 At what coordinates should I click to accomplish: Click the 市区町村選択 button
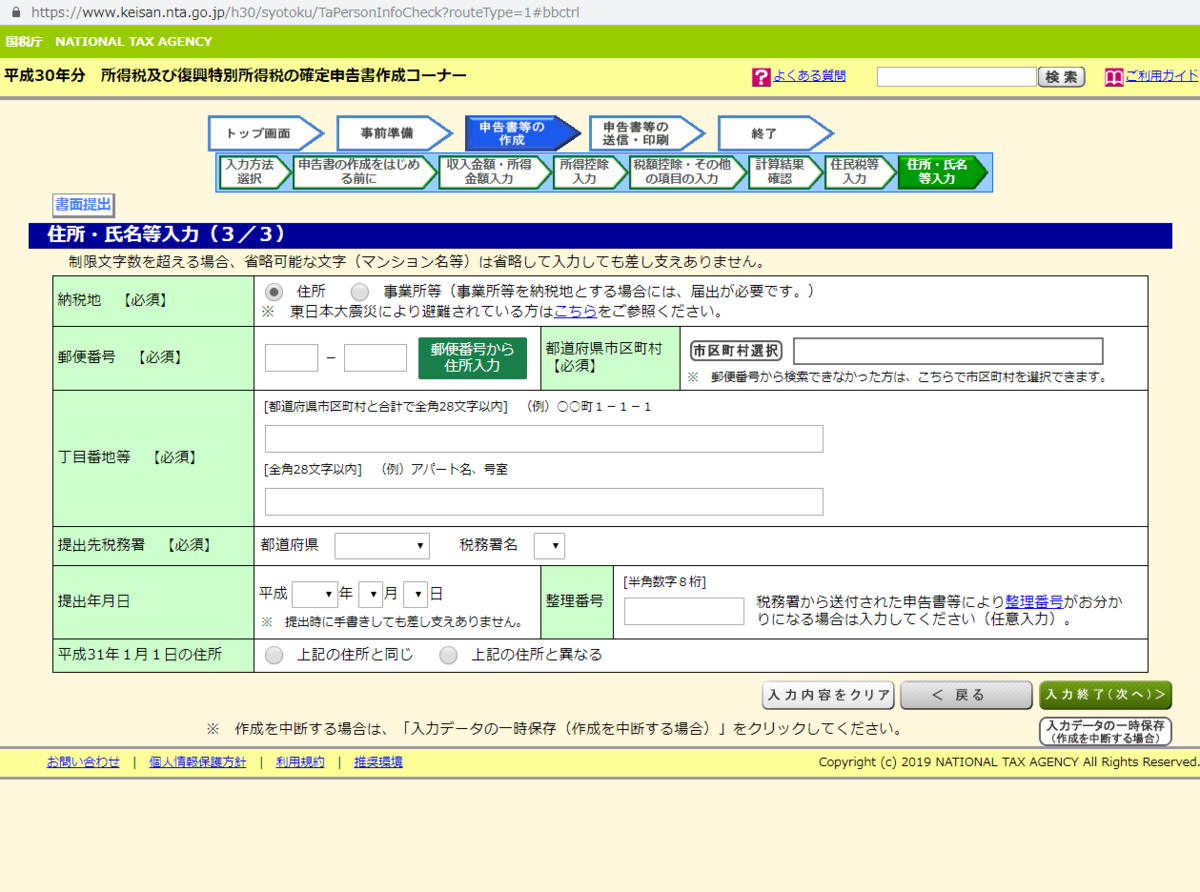pyautogui.click(x=737, y=351)
